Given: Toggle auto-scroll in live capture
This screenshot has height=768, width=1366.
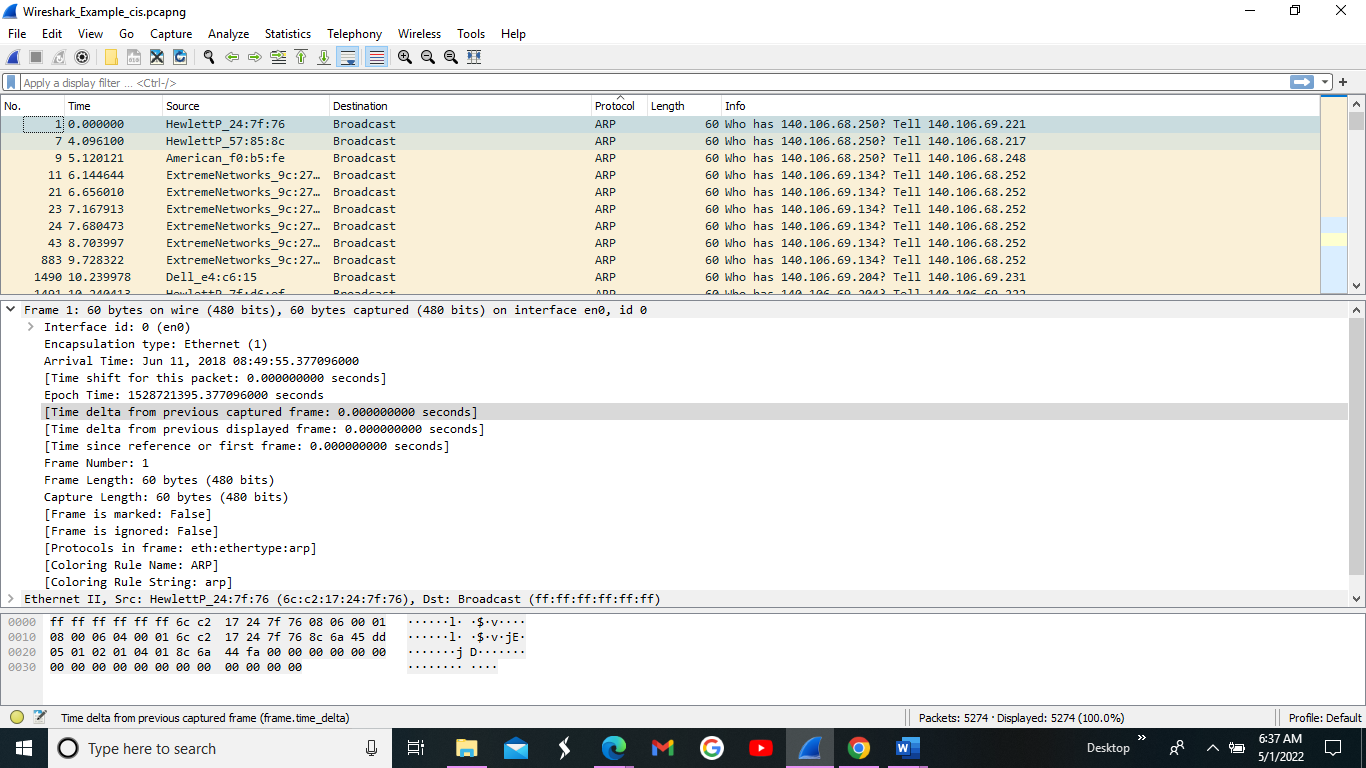Looking at the screenshot, I should (x=349, y=57).
